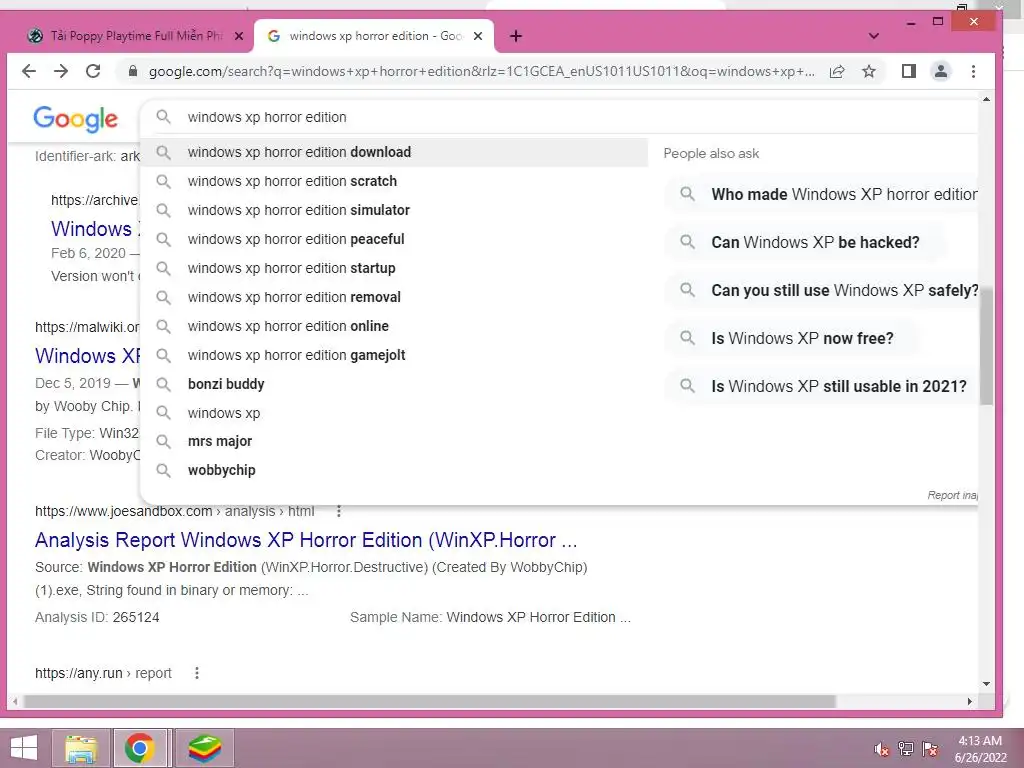Choose suggestion 'windows xp horror edition simulator'
This screenshot has width=1024, height=768.
point(394,210)
